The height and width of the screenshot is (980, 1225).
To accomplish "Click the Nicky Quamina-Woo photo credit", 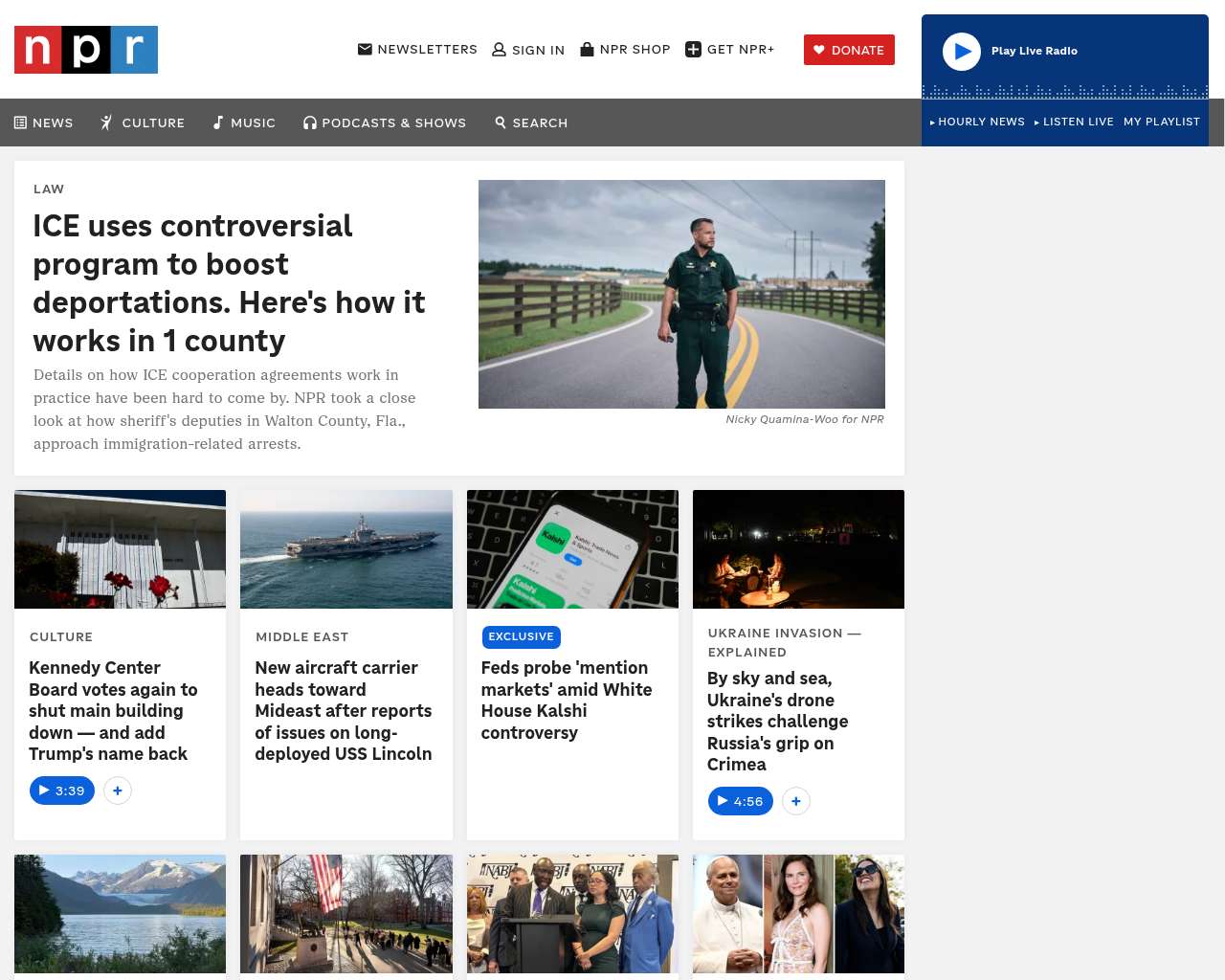I will [805, 419].
